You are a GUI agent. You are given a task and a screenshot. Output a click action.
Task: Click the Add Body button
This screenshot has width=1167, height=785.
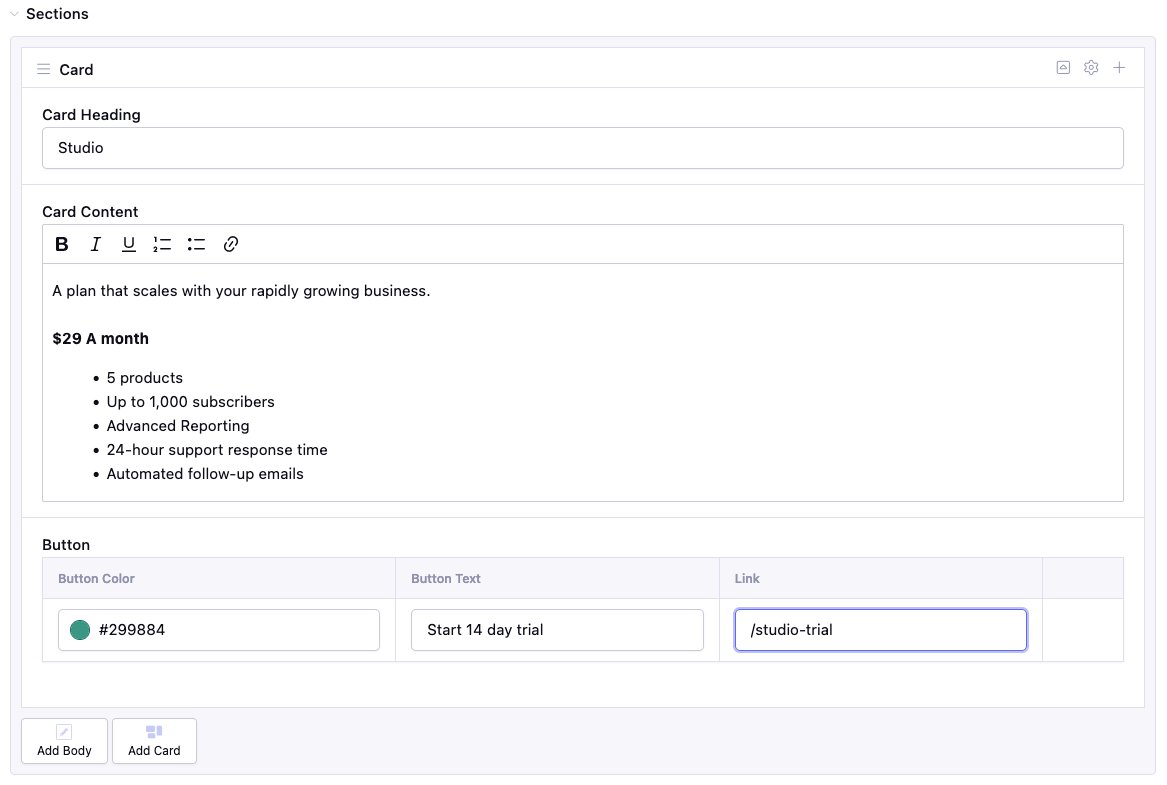64,740
